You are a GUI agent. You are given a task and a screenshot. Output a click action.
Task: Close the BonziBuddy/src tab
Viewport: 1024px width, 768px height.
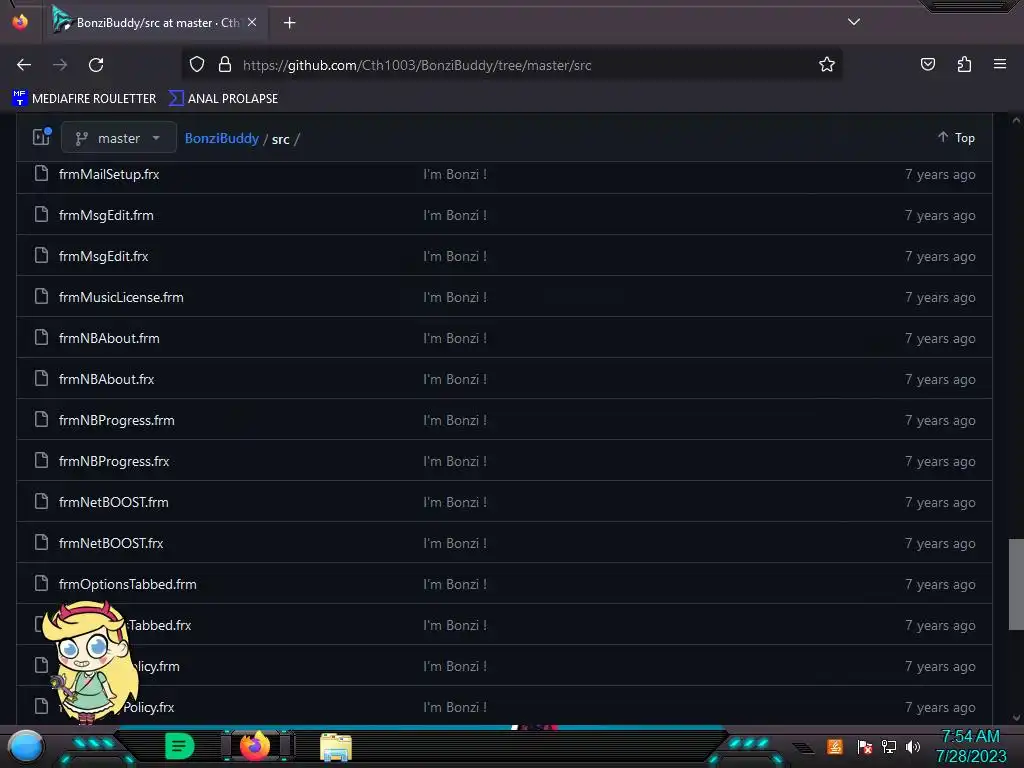tap(252, 22)
